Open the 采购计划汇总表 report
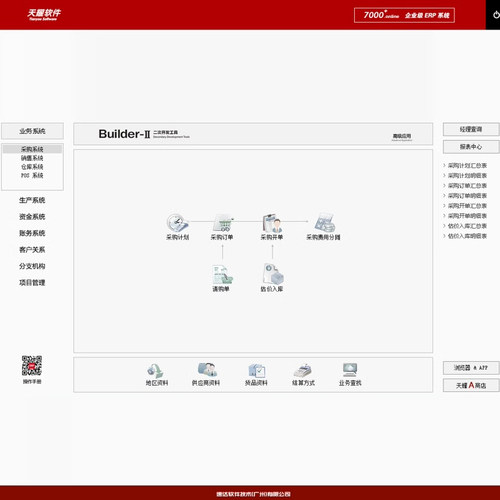 pos(467,165)
